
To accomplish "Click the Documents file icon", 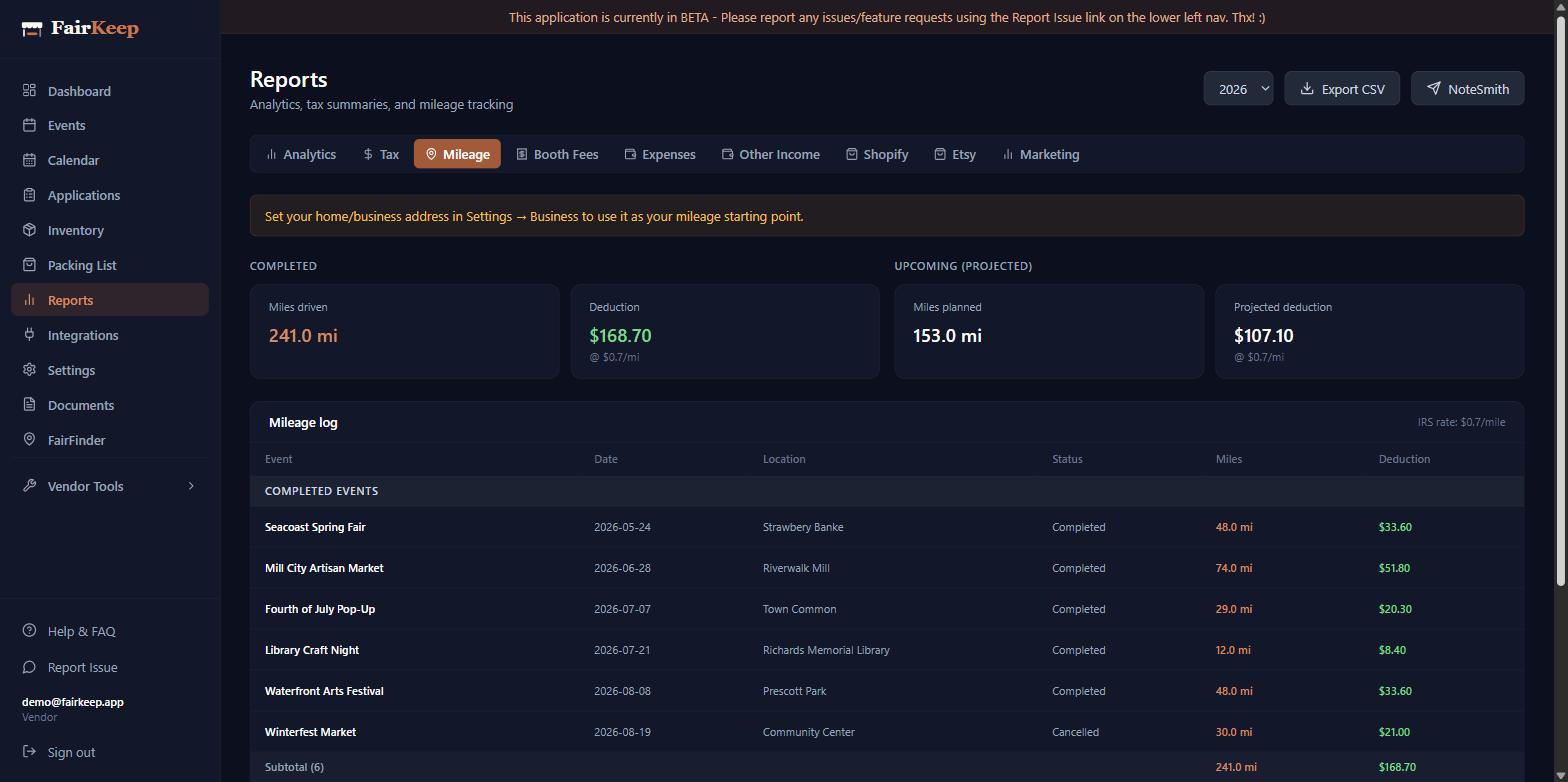I will coord(29,405).
